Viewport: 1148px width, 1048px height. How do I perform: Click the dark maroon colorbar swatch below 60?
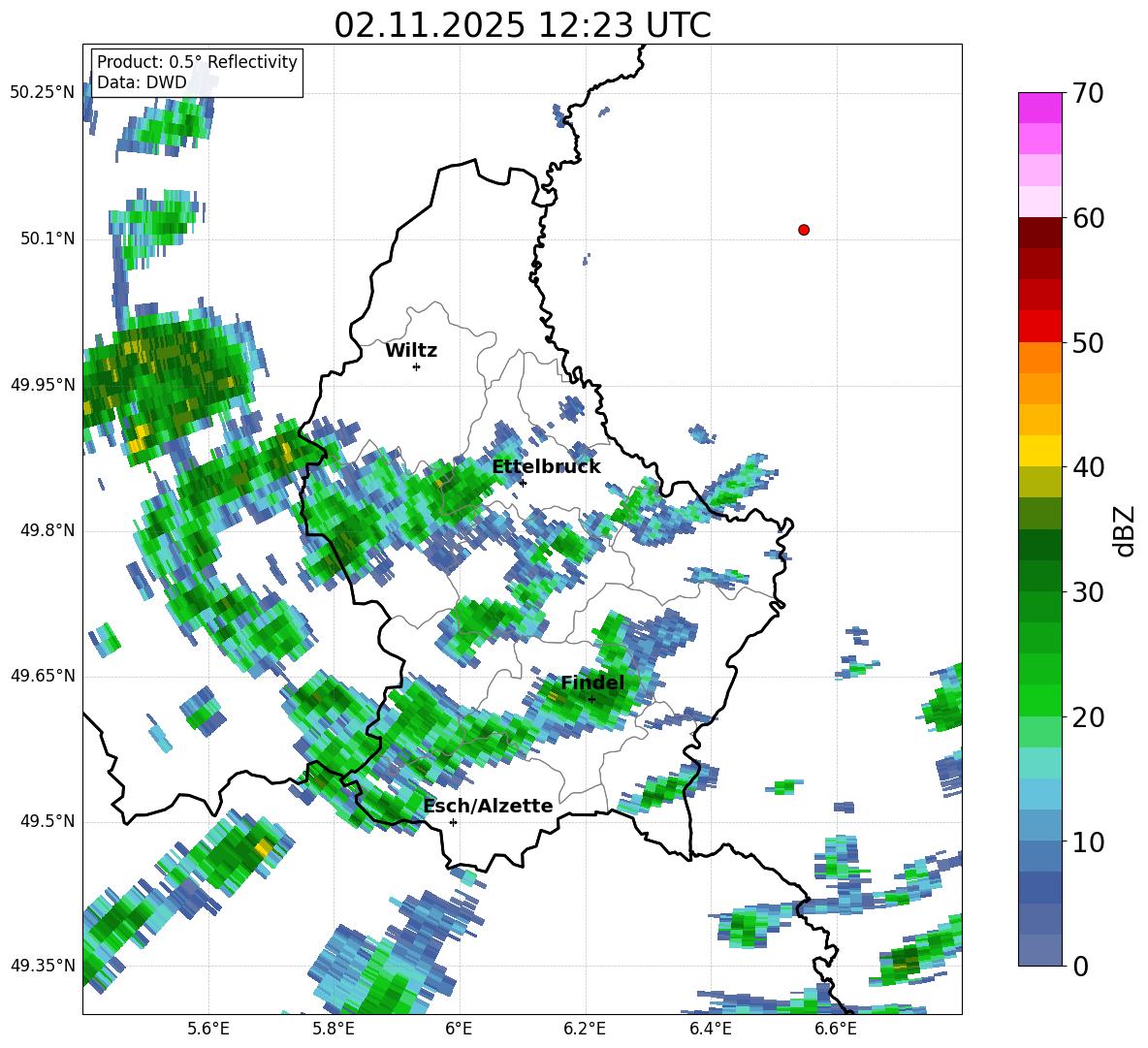point(1039,233)
